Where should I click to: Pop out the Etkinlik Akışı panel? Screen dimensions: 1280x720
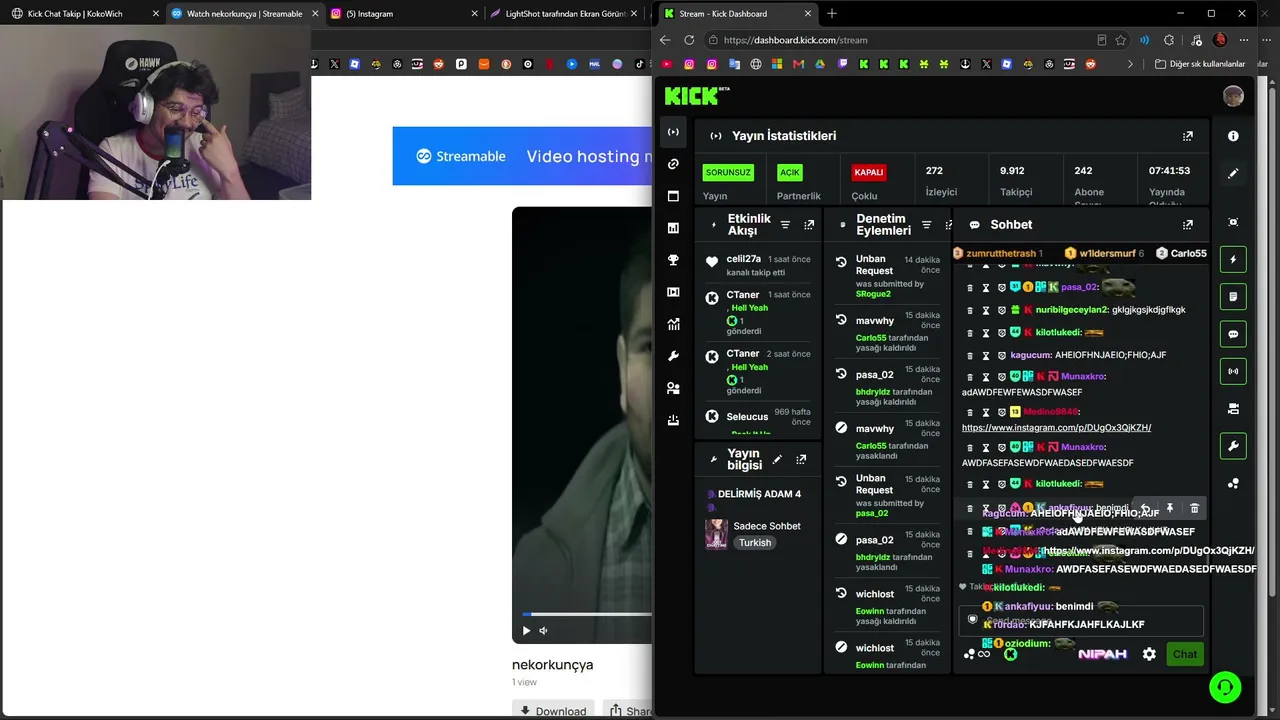(x=809, y=225)
